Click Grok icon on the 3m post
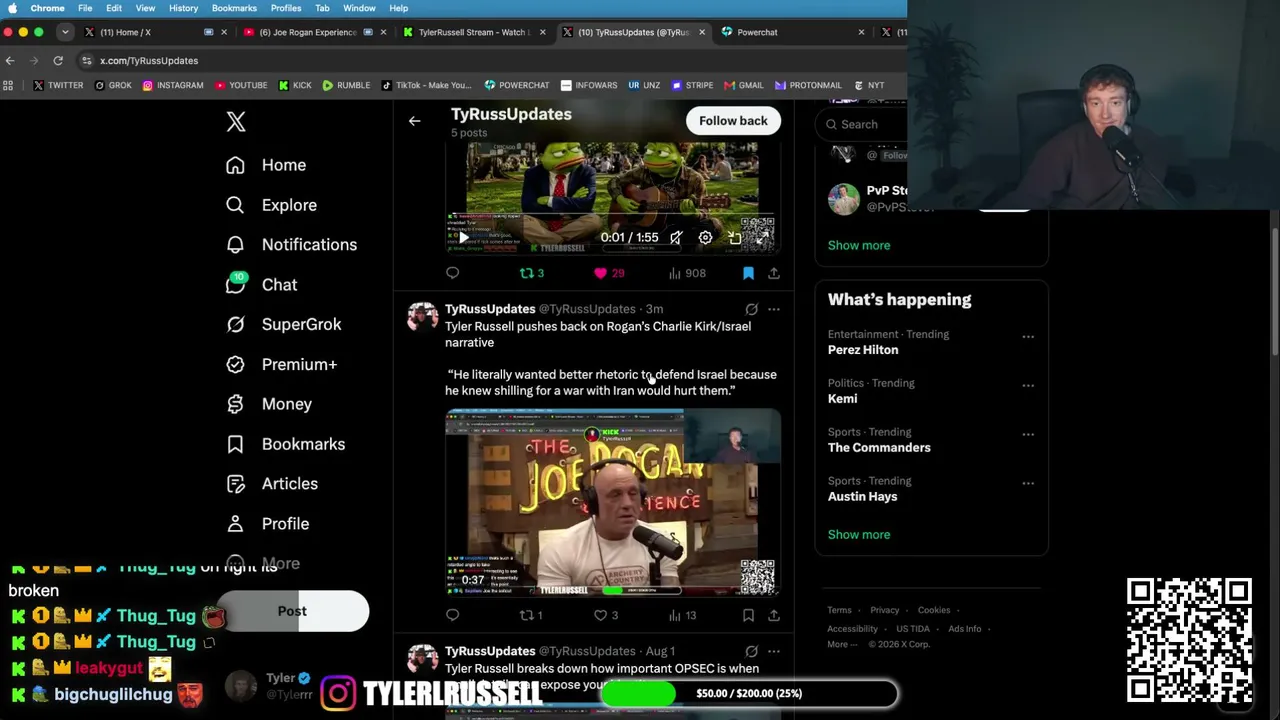The height and width of the screenshot is (720, 1280). click(x=751, y=310)
